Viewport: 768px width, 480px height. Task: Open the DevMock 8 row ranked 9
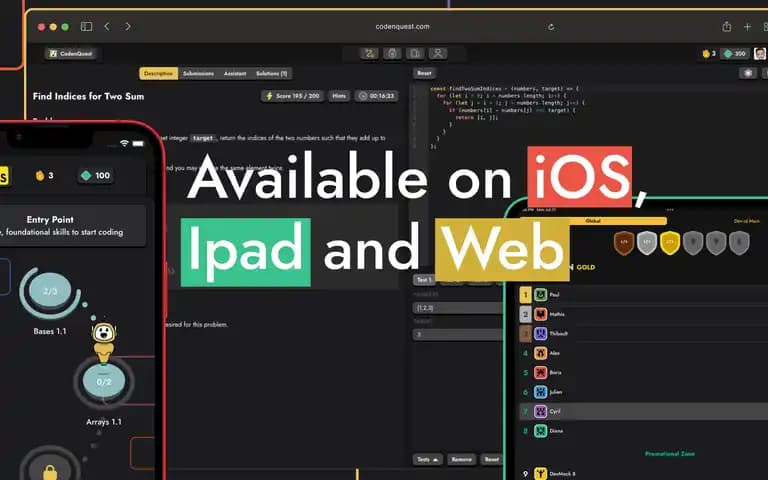pos(644,474)
